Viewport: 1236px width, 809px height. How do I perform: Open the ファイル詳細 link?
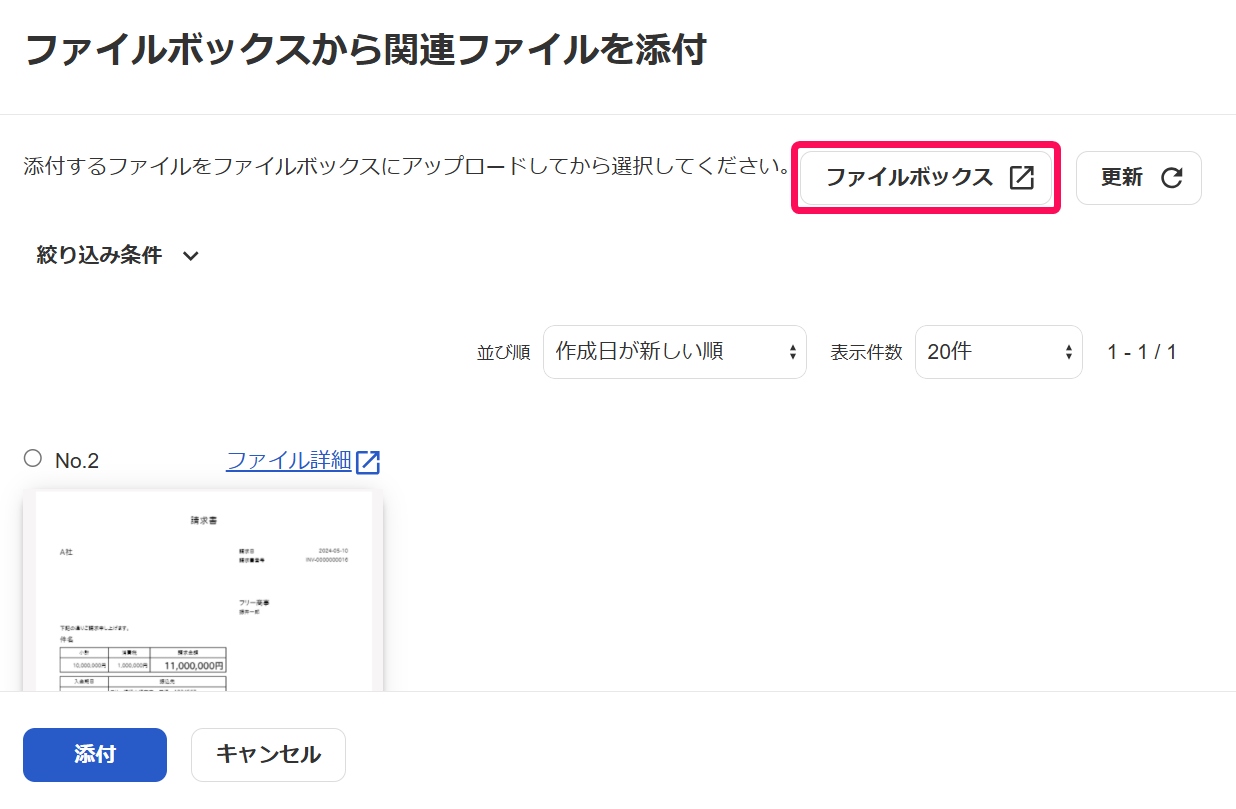coord(289,460)
